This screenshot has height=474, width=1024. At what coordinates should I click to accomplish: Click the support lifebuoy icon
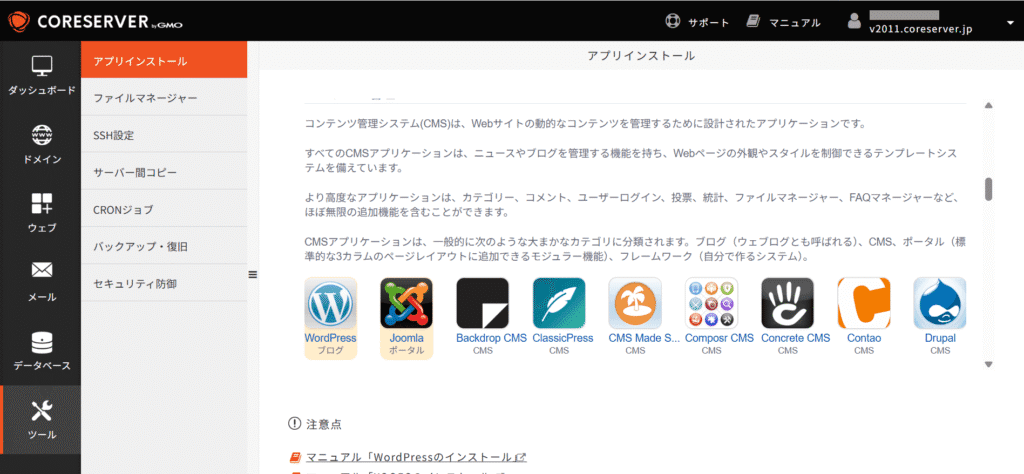coord(673,22)
